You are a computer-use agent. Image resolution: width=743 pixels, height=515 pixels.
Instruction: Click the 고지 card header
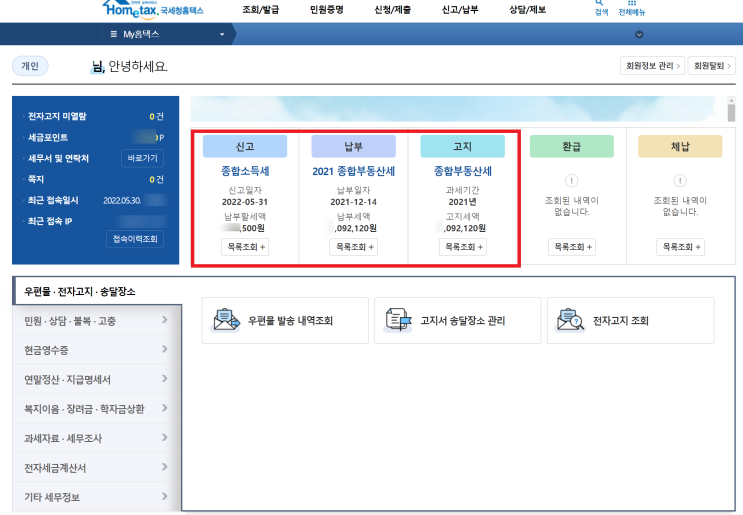point(462,146)
